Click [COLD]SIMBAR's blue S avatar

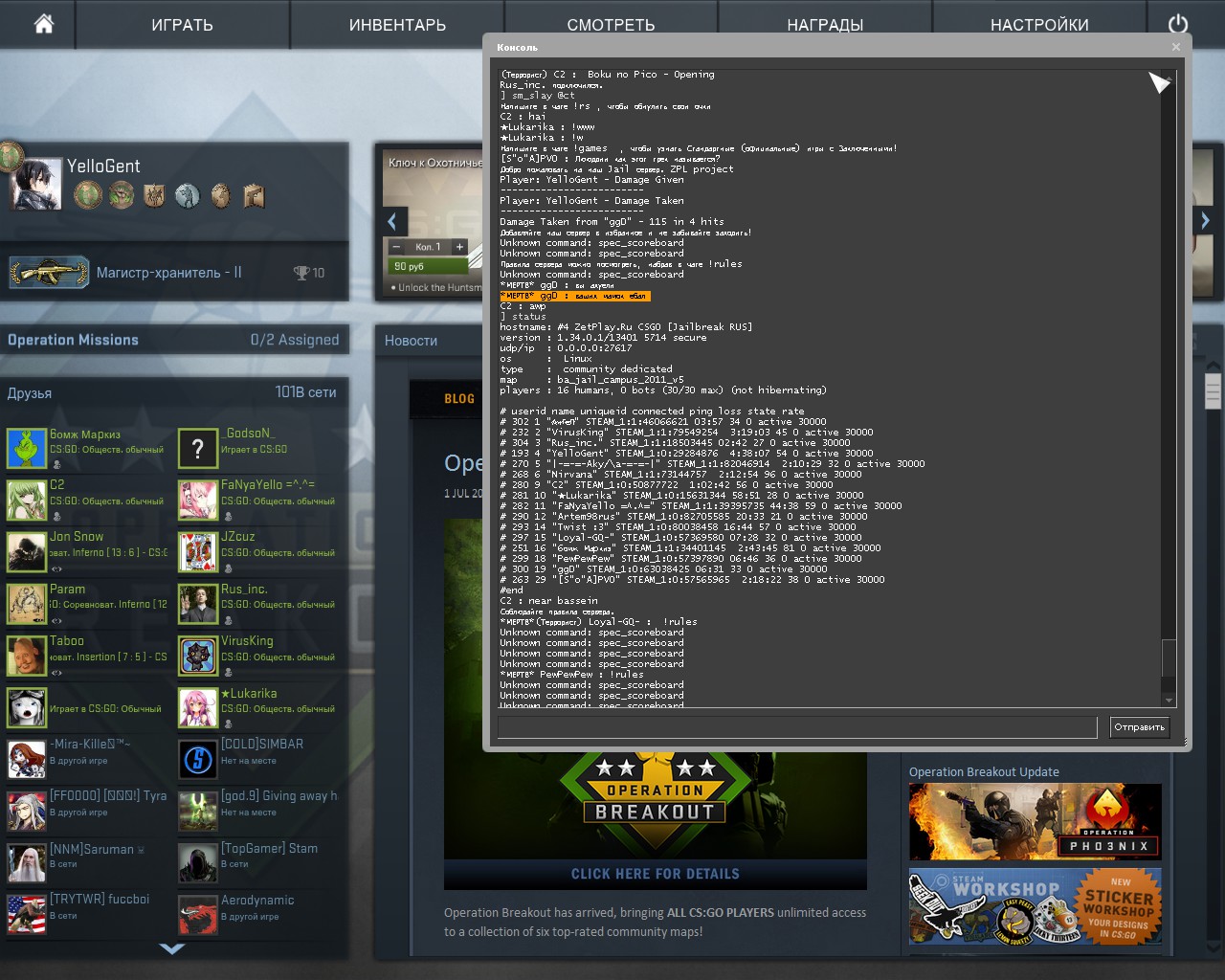click(x=198, y=759)
